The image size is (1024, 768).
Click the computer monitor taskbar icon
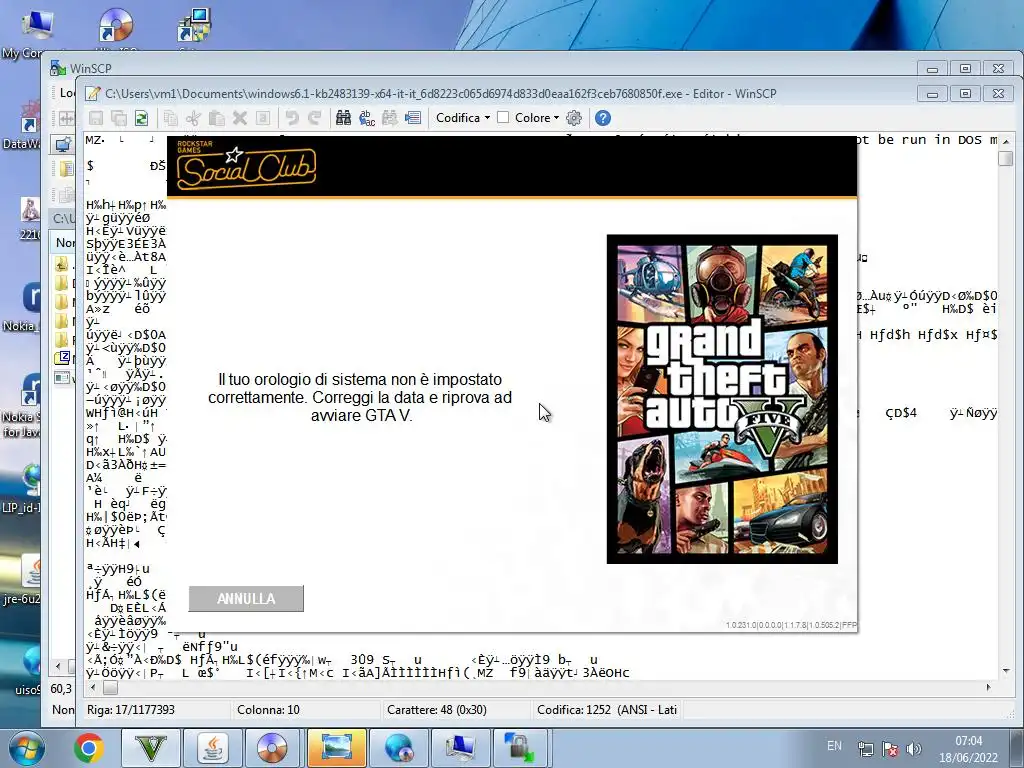(460, 748)
